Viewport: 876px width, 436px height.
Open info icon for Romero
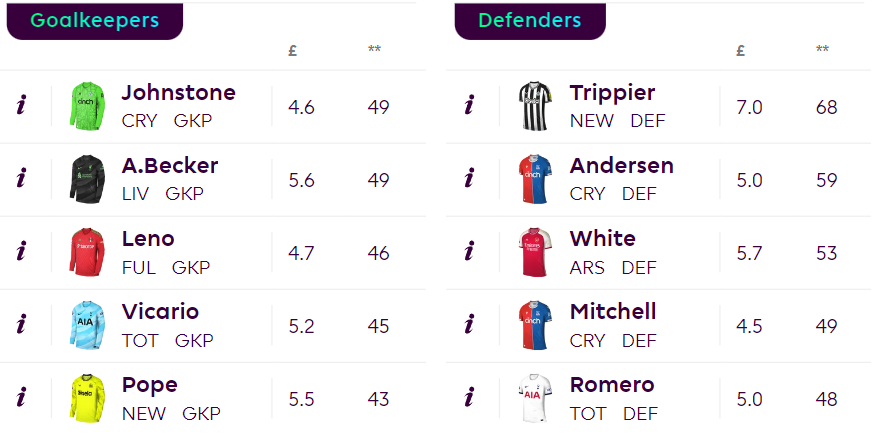pyautogui.click(x=469, y=398)
